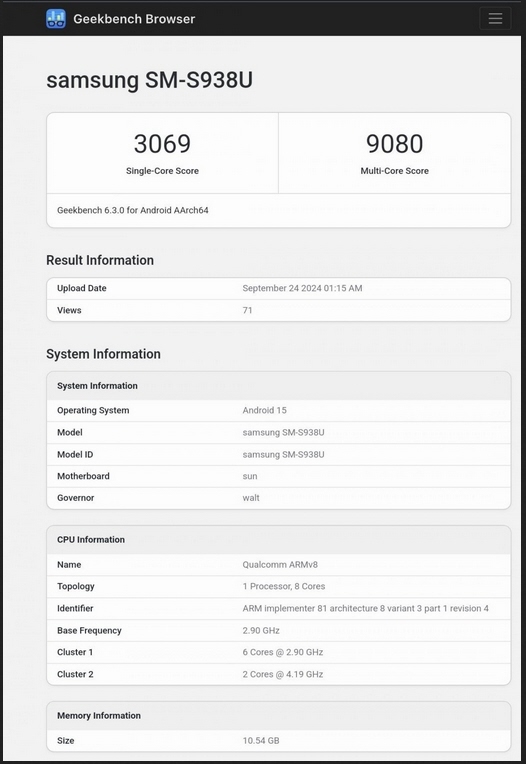Open the hamburger navigation menu
The height and width of the screenshot is (764, 526).
tap(495, 19)
